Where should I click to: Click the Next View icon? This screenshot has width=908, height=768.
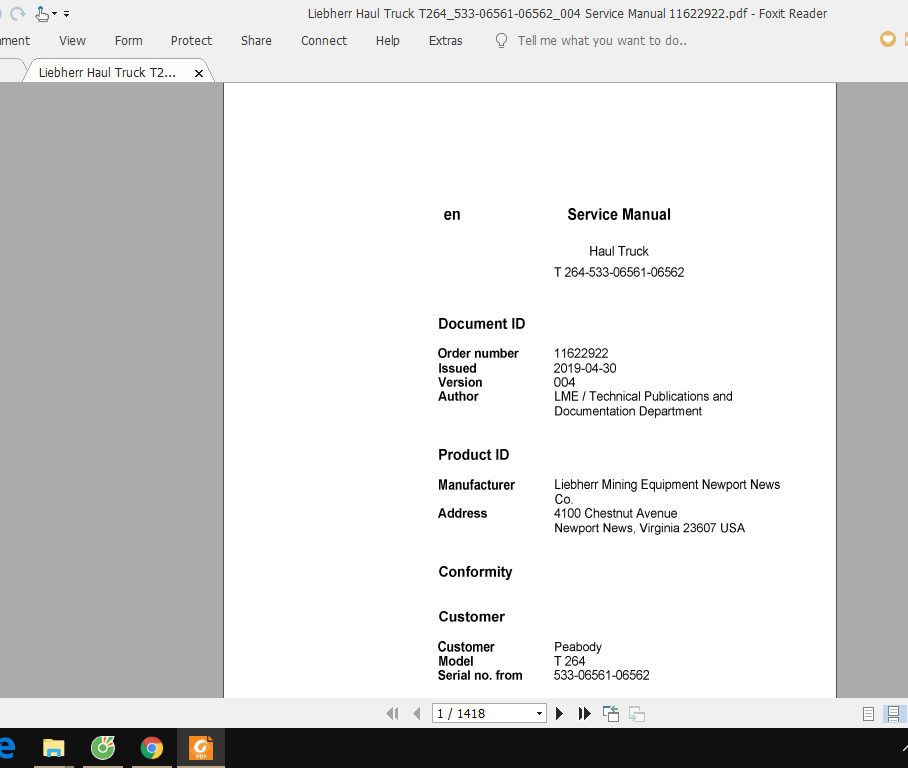pyautogui.click(x=637, y=714)
